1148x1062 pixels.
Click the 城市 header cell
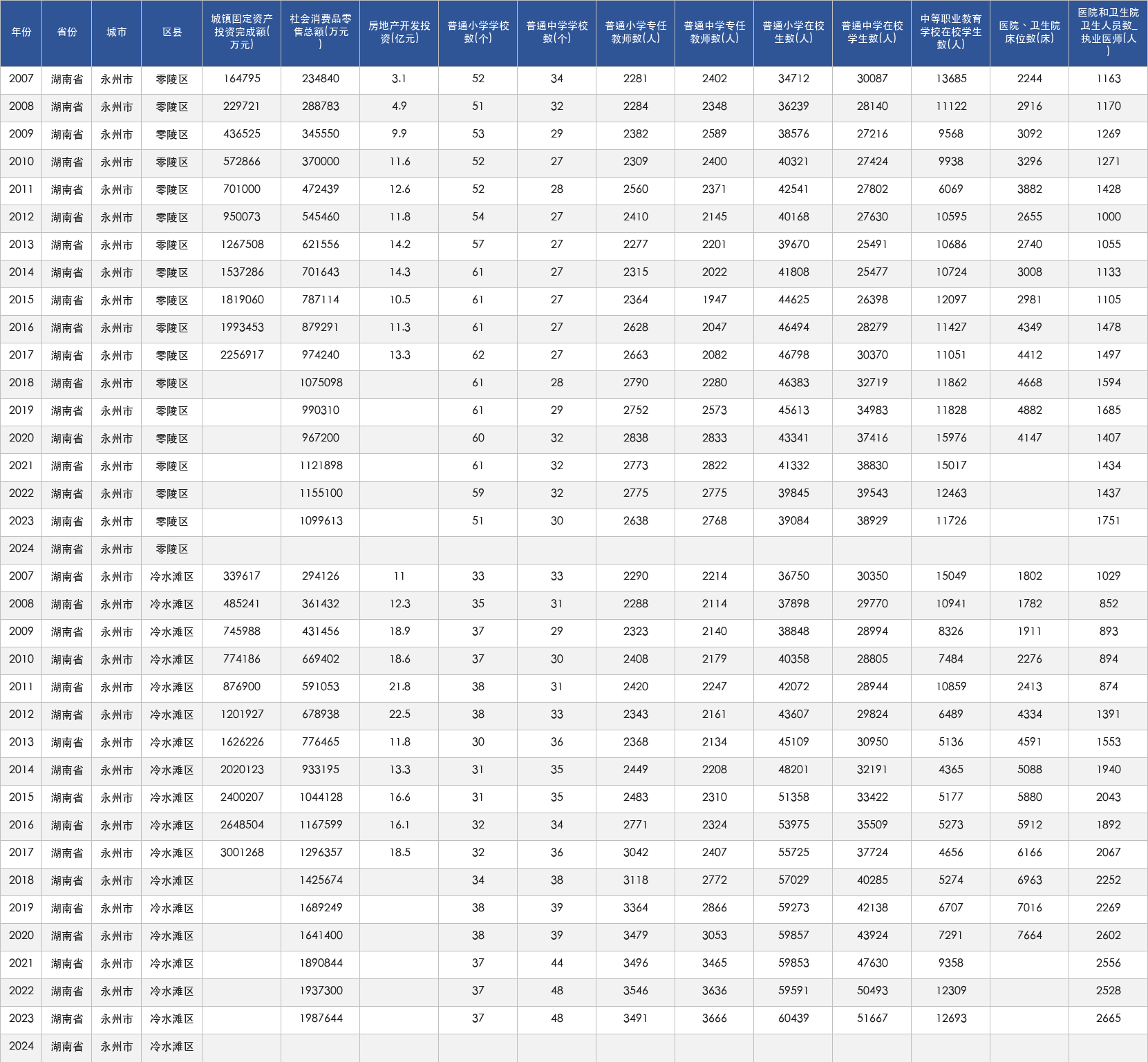point(117,33)
